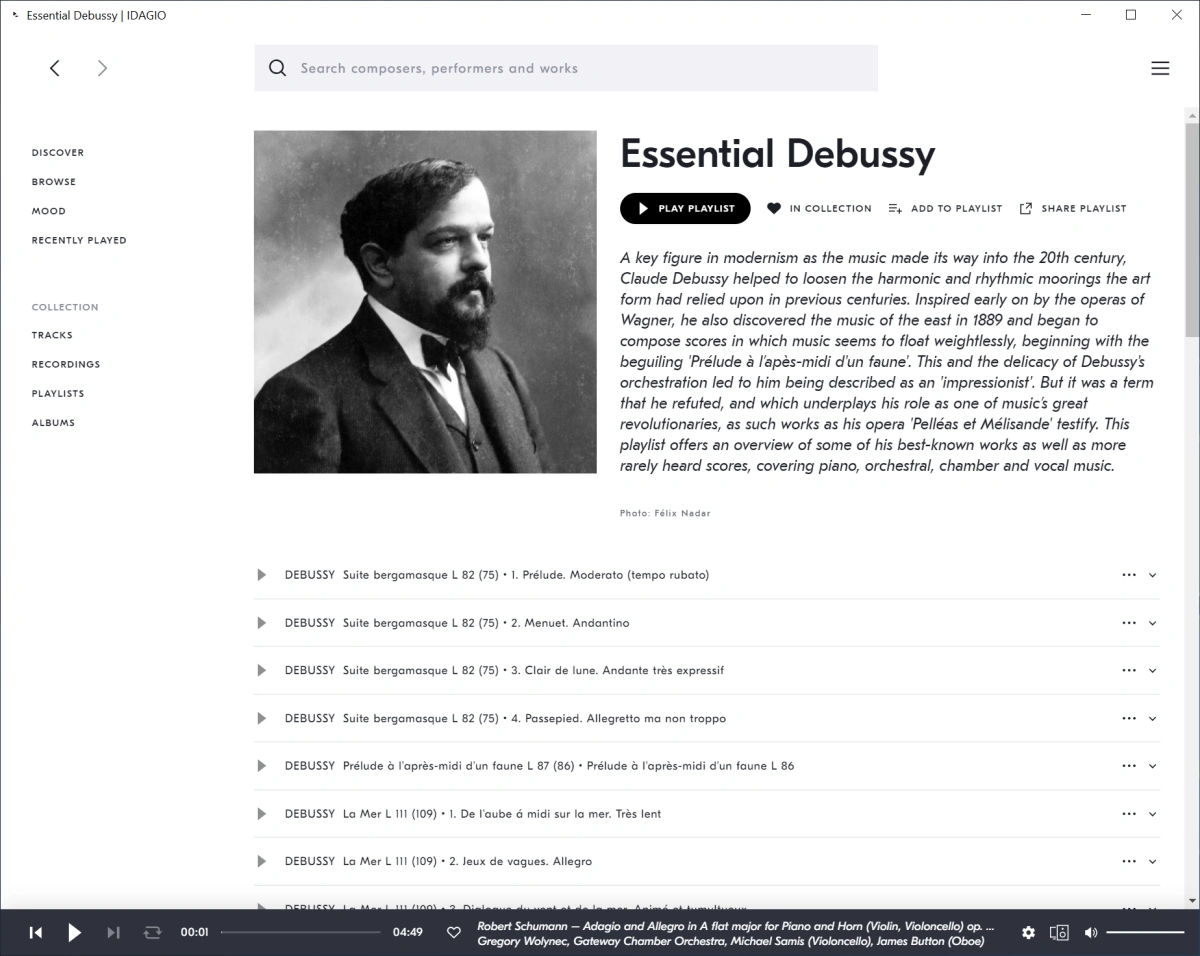This screenshot has height=956, width=1200.
Task: Click Add to Playlist
Action: pos(945,209)
